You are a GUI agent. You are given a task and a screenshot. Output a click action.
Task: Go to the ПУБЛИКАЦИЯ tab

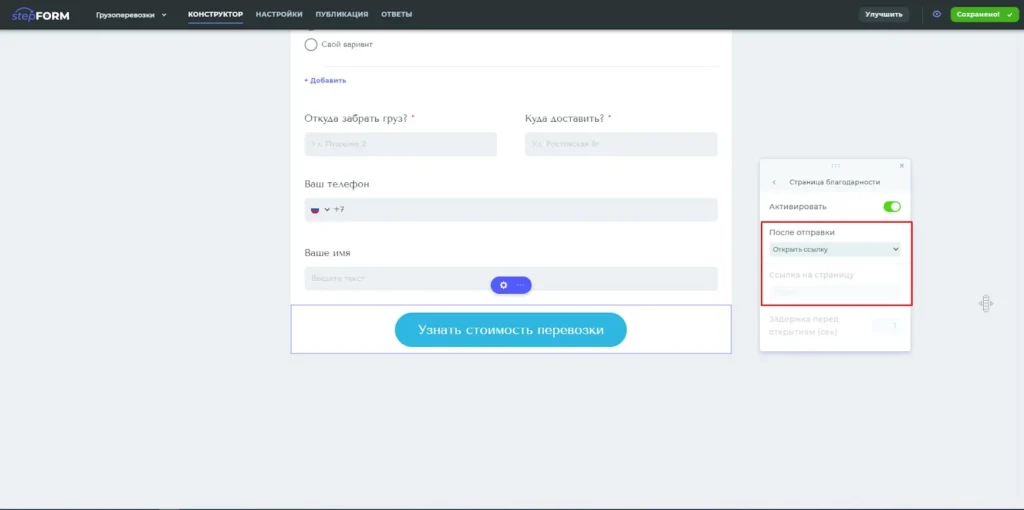[342, 14]
